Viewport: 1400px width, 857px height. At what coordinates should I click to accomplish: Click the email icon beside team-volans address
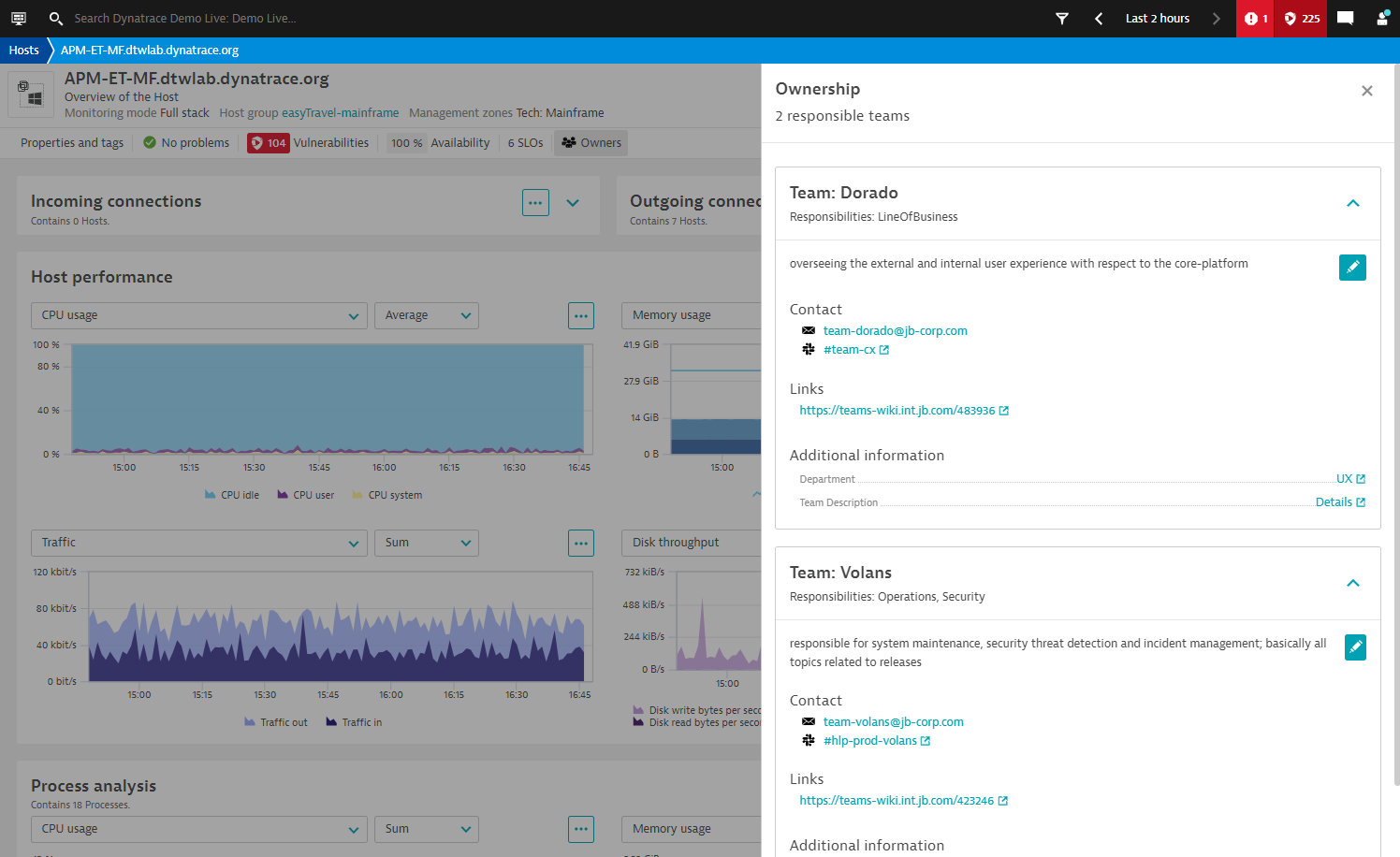coord(809,721)
